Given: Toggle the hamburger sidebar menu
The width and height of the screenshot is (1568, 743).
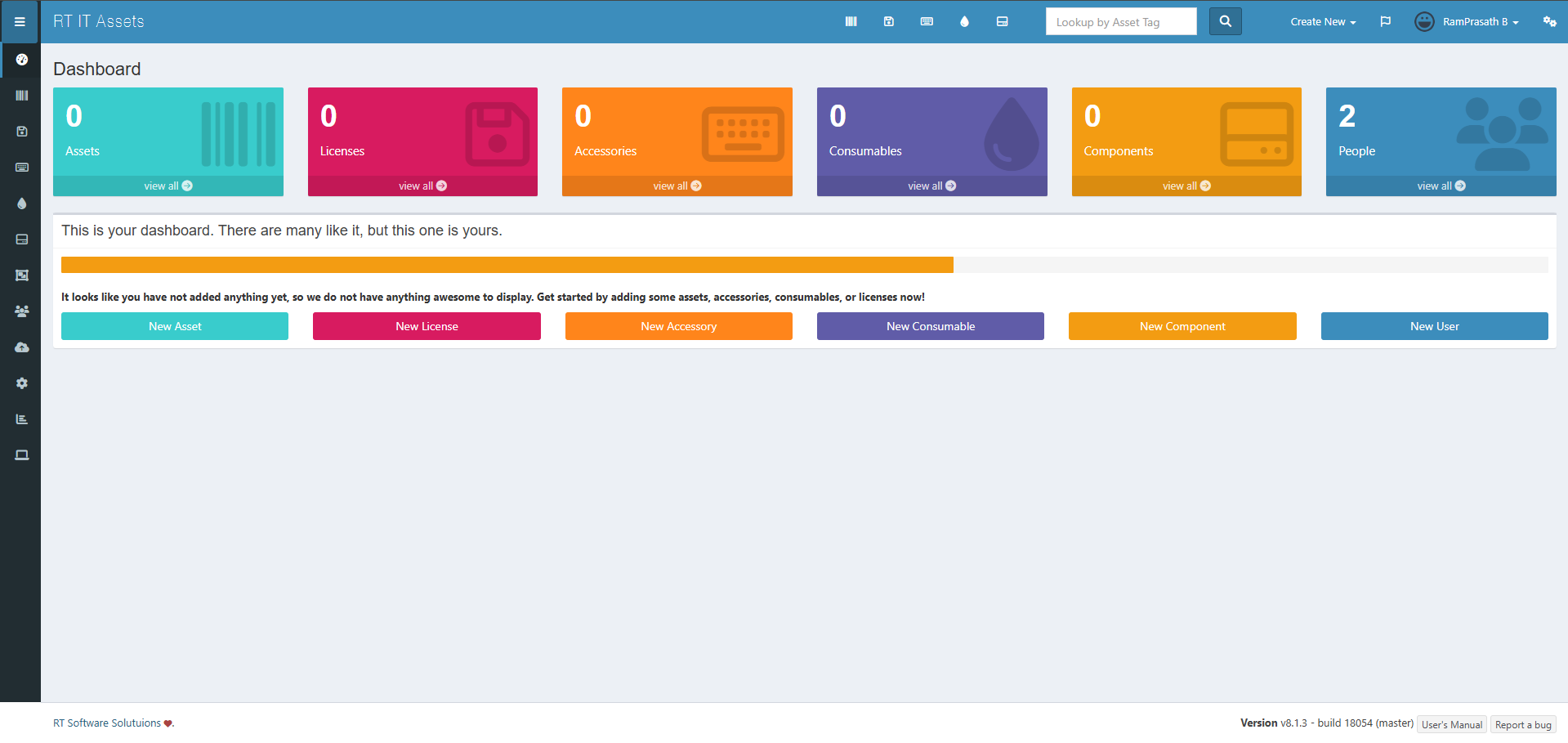Looking at the screenshot, I should coord(20,22).
